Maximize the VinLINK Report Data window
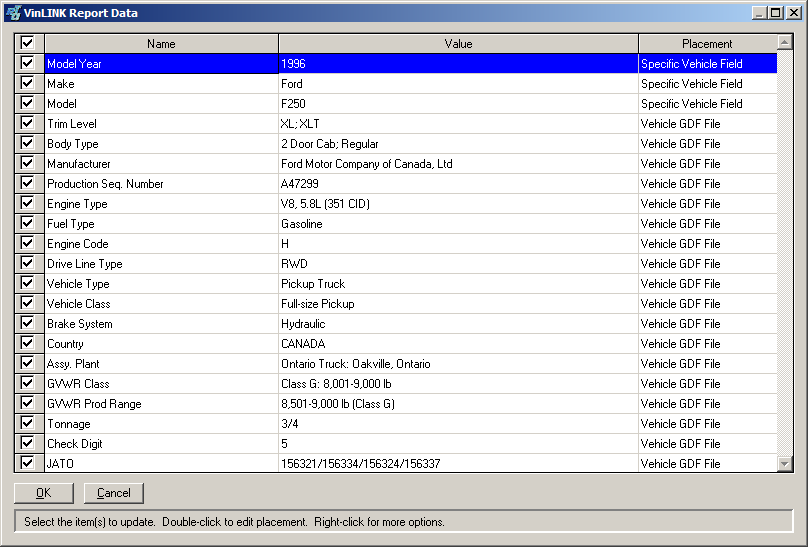The height and width of the screenshot is (547, 808). click(x=776, y=13)
